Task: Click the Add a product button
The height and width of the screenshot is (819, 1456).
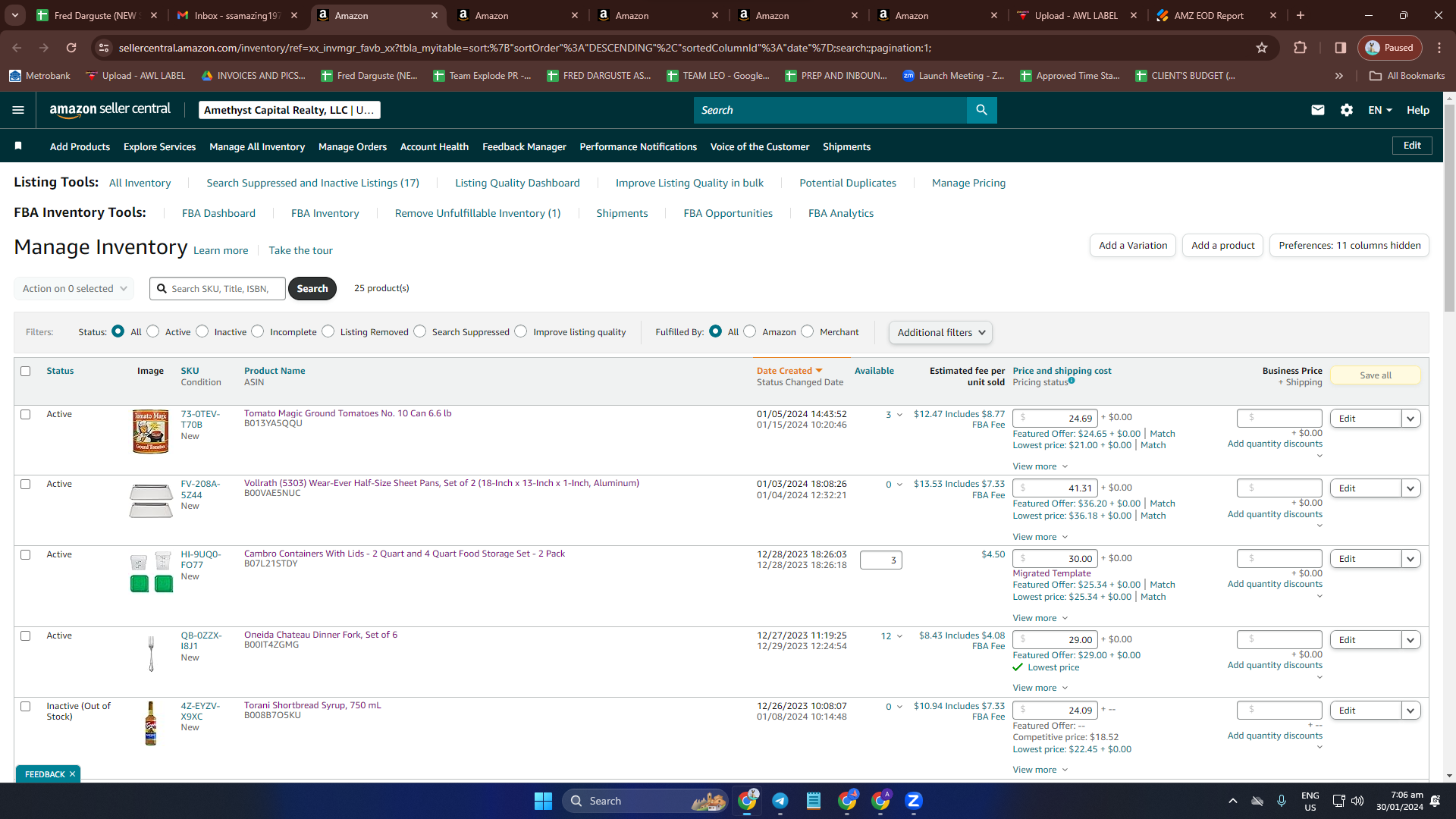Action: click(x=1222, y=245)
